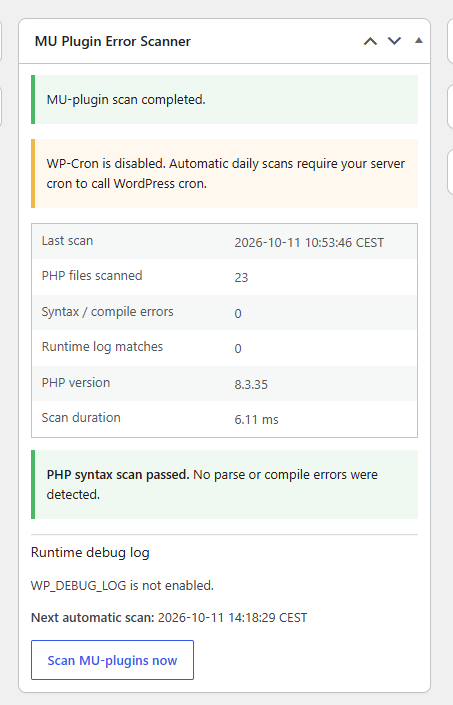Image resolution: width=453 pixels, height=705 pixels.
Task: Click the WP-Cron is disabled warning notice
Action: (x=224, y=174)
